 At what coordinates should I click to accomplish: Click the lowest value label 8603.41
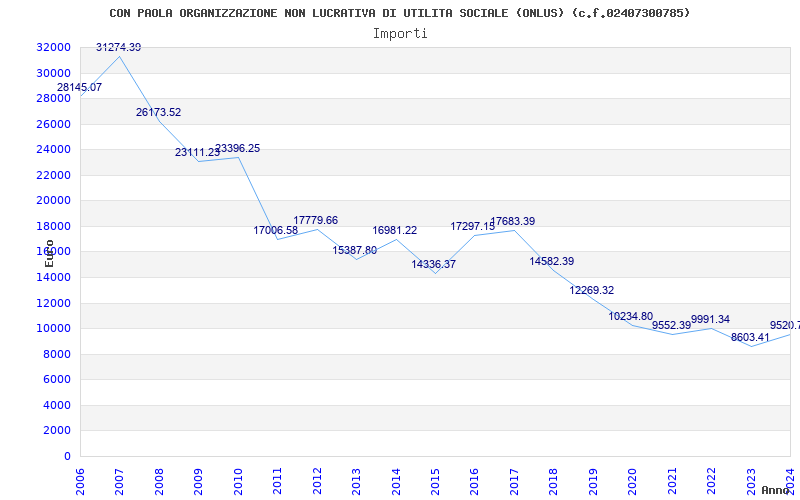click(750, 337)
